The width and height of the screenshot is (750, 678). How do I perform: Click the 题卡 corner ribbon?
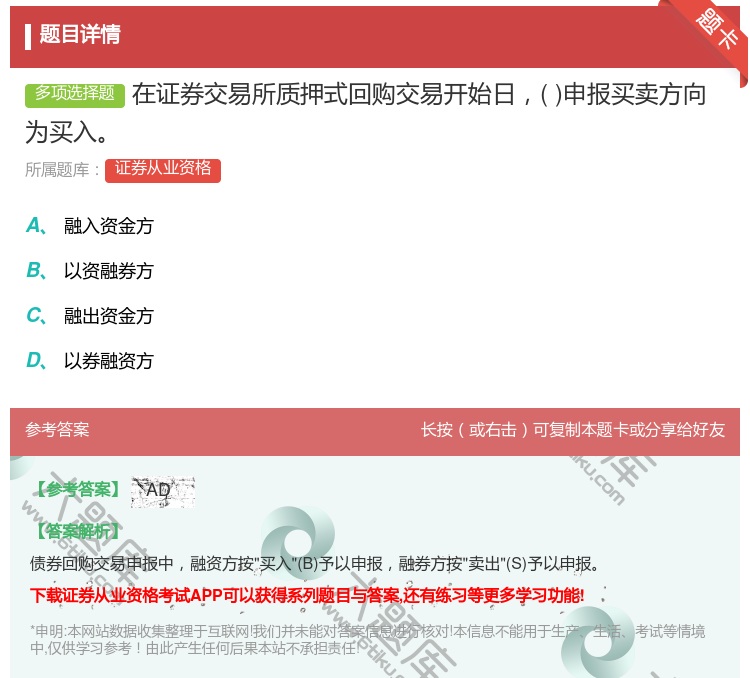click(718, 29)
